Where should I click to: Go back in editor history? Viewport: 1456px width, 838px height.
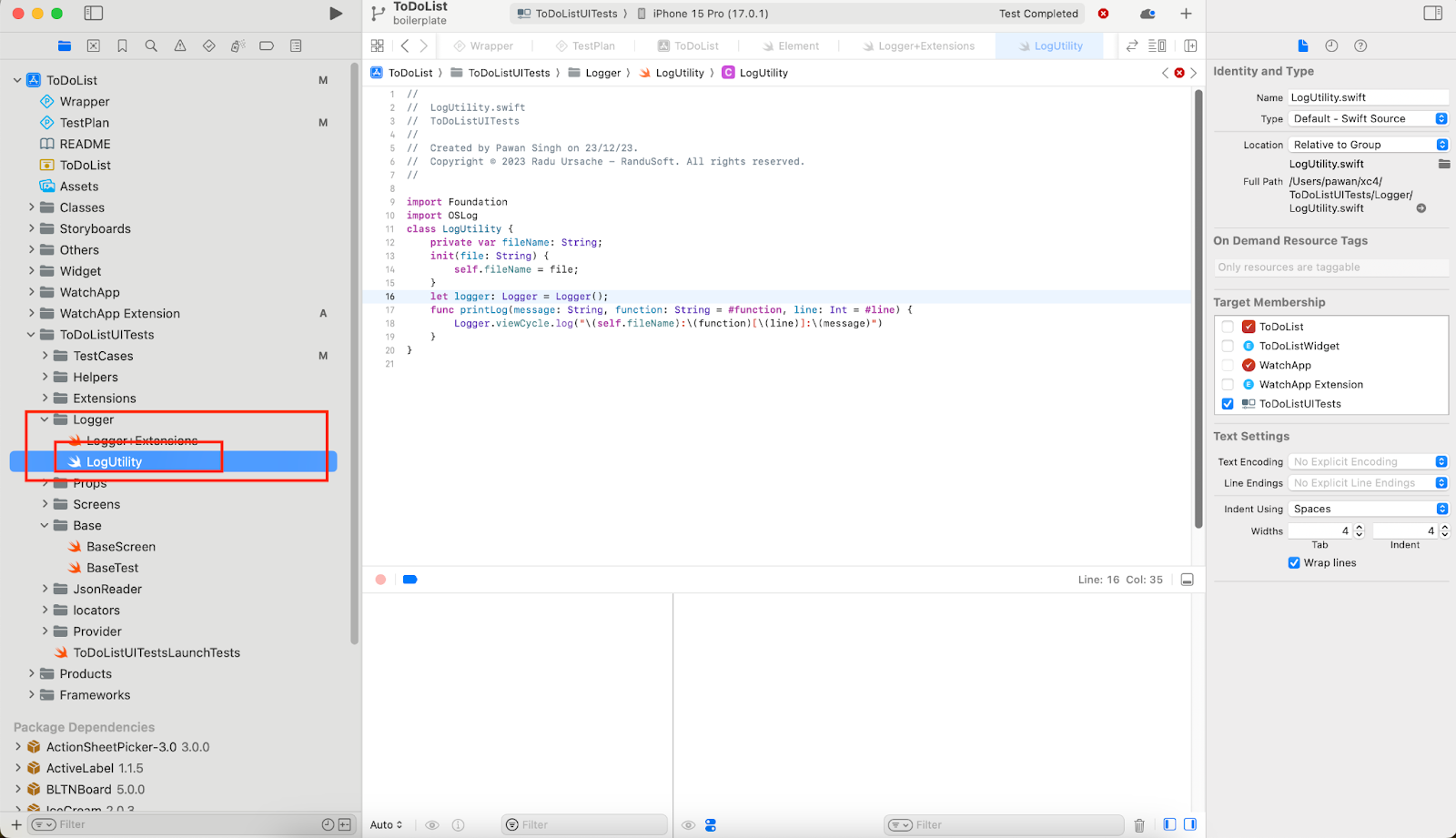pos(405,45)
